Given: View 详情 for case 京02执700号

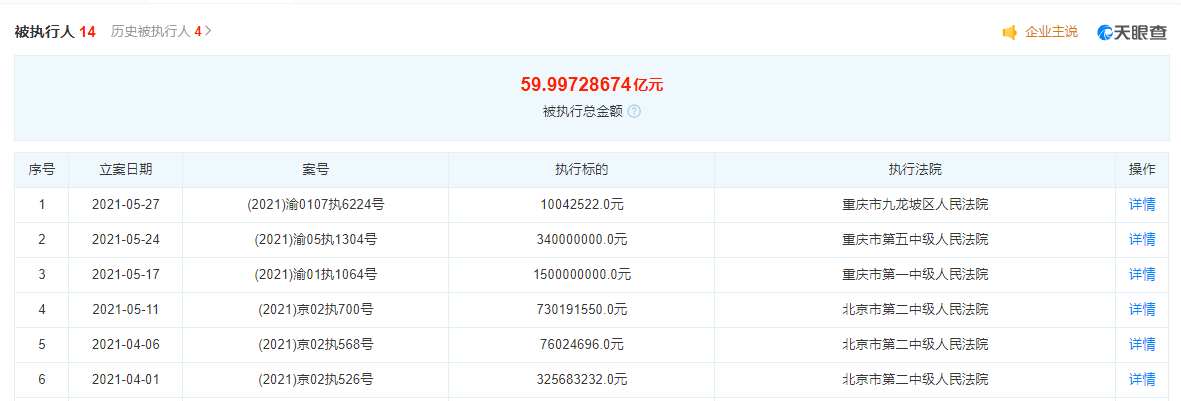Looking at the screenshot, I should click(x=1142, y=309).
